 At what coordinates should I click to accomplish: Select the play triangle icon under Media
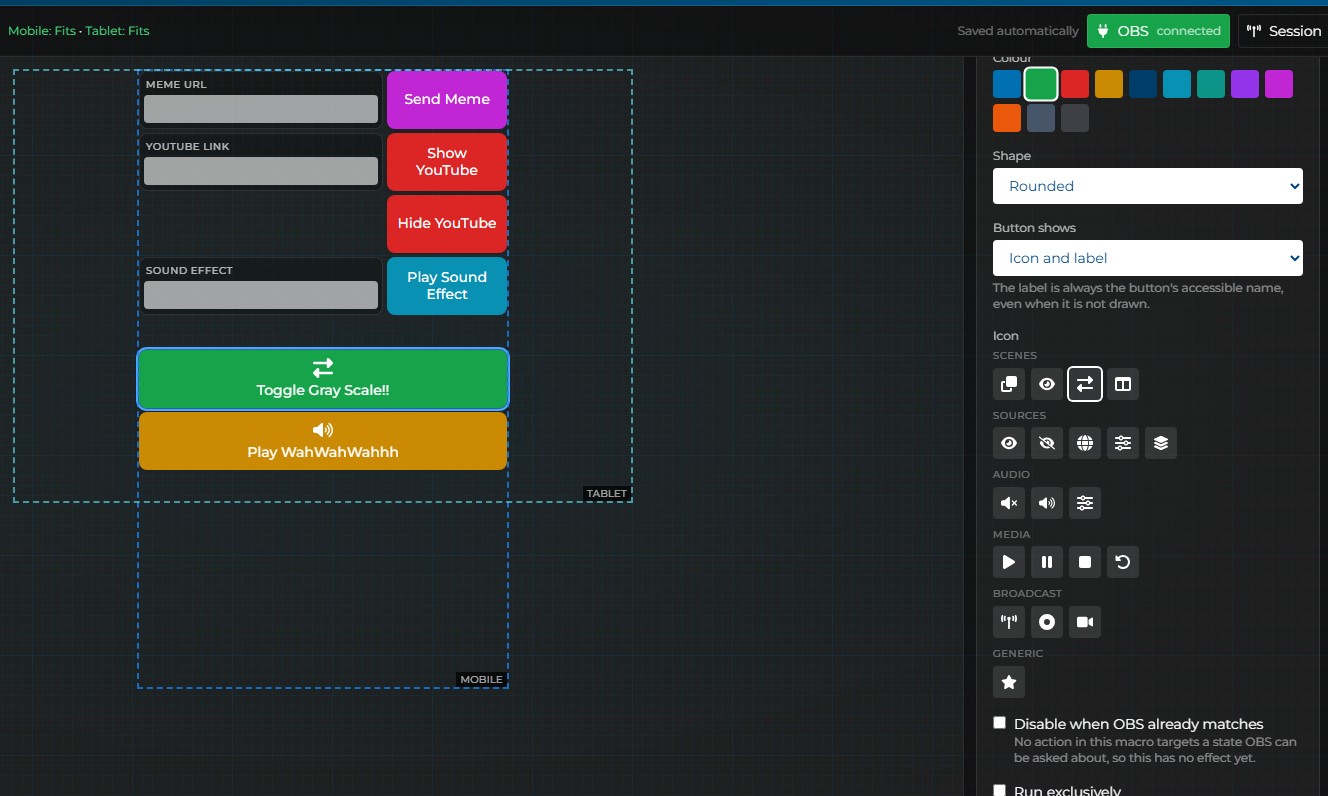point(1009,562)
